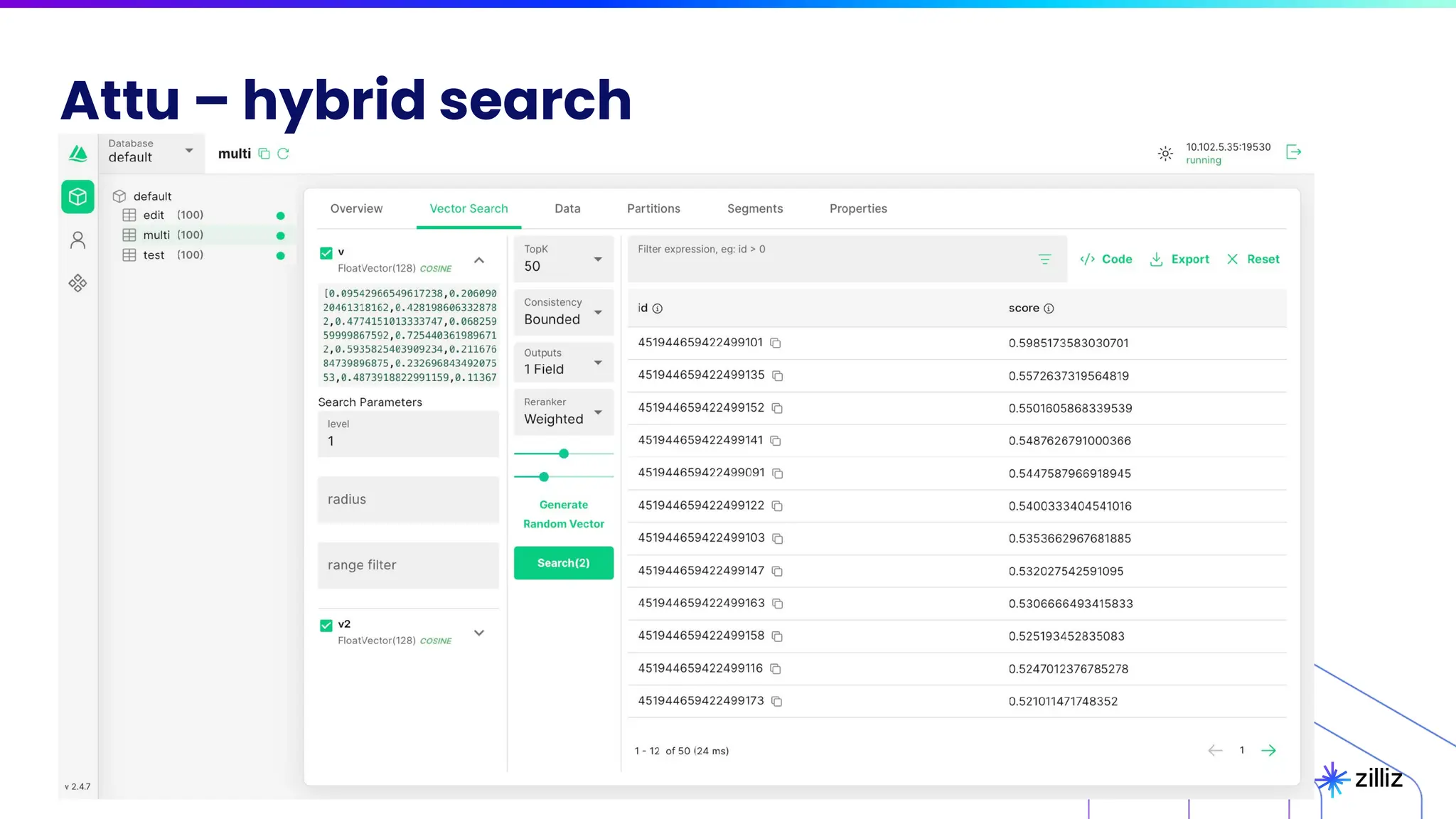Viewport: 1456px width, 819px height.
Task: Copy id 451944659422499103
Action: 778,539
